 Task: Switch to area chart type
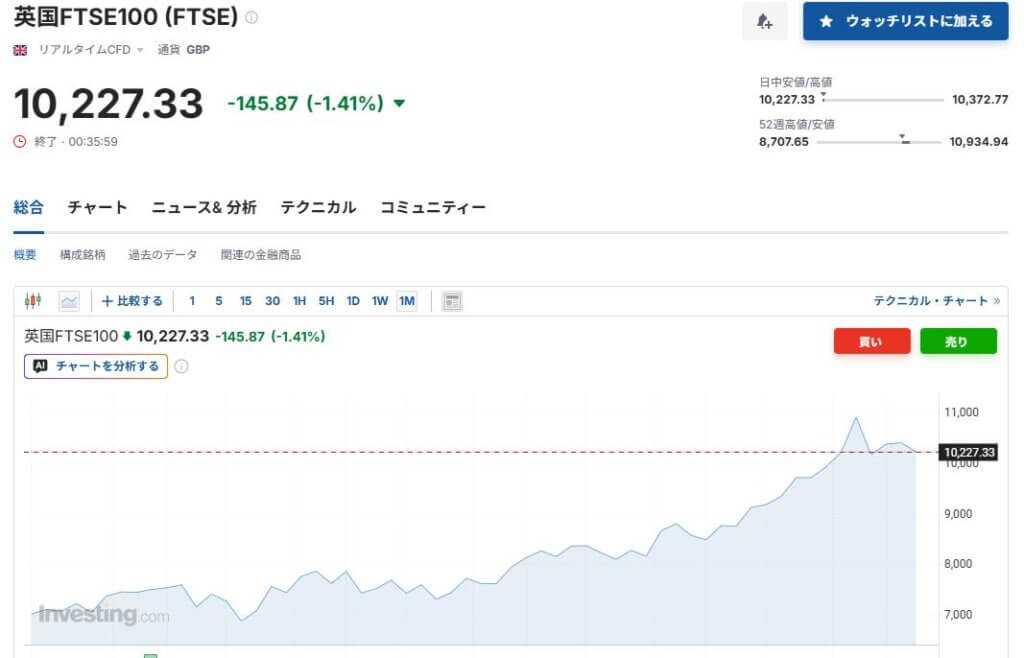pos(69,301)
